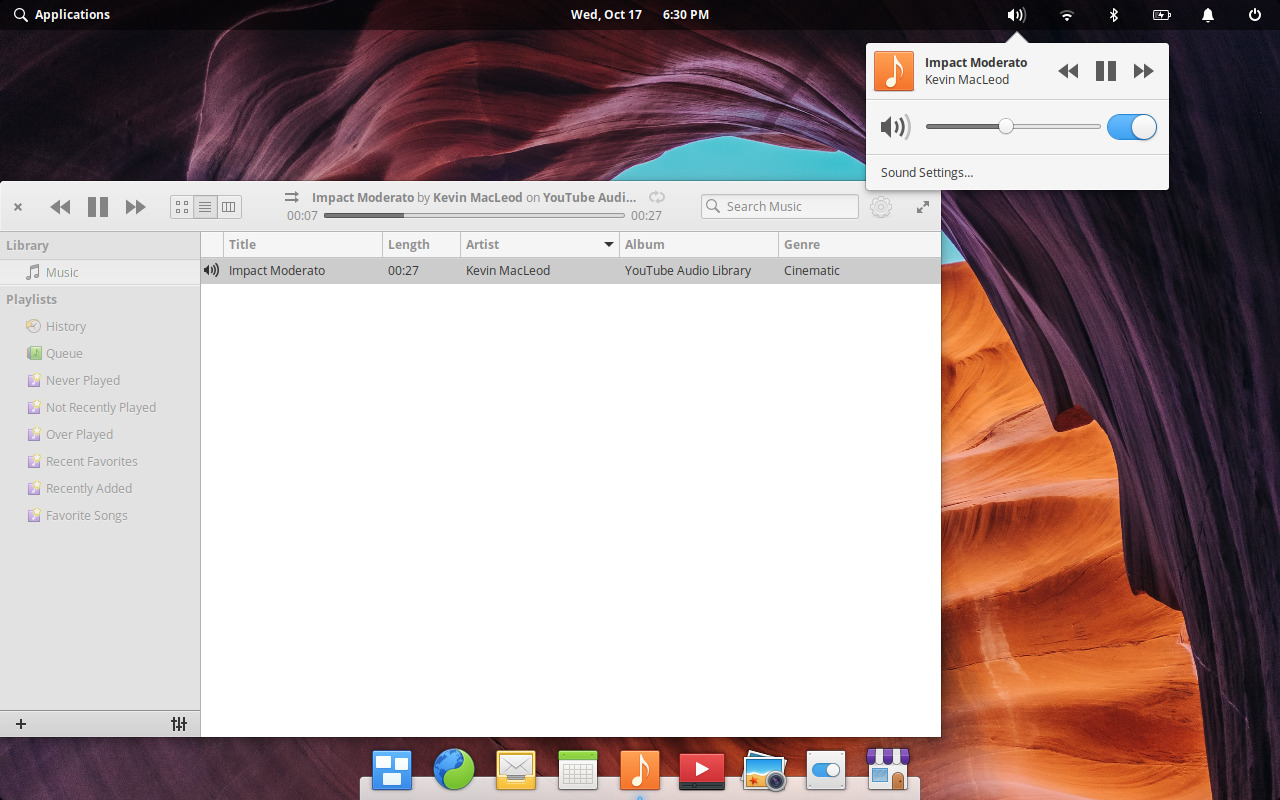Launch the YouTube app from the dock

701,770
